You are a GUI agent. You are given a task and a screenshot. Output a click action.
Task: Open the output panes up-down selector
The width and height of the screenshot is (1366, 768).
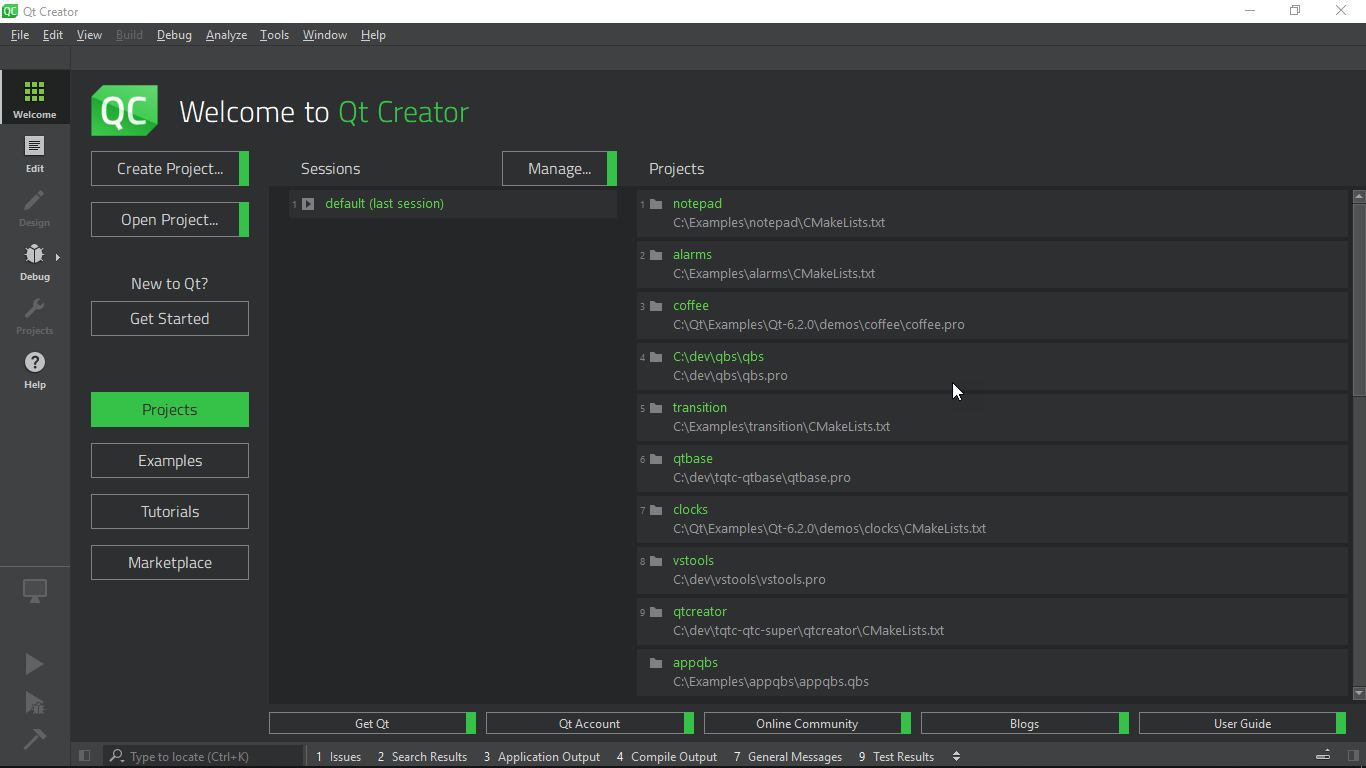pos(956,756)
